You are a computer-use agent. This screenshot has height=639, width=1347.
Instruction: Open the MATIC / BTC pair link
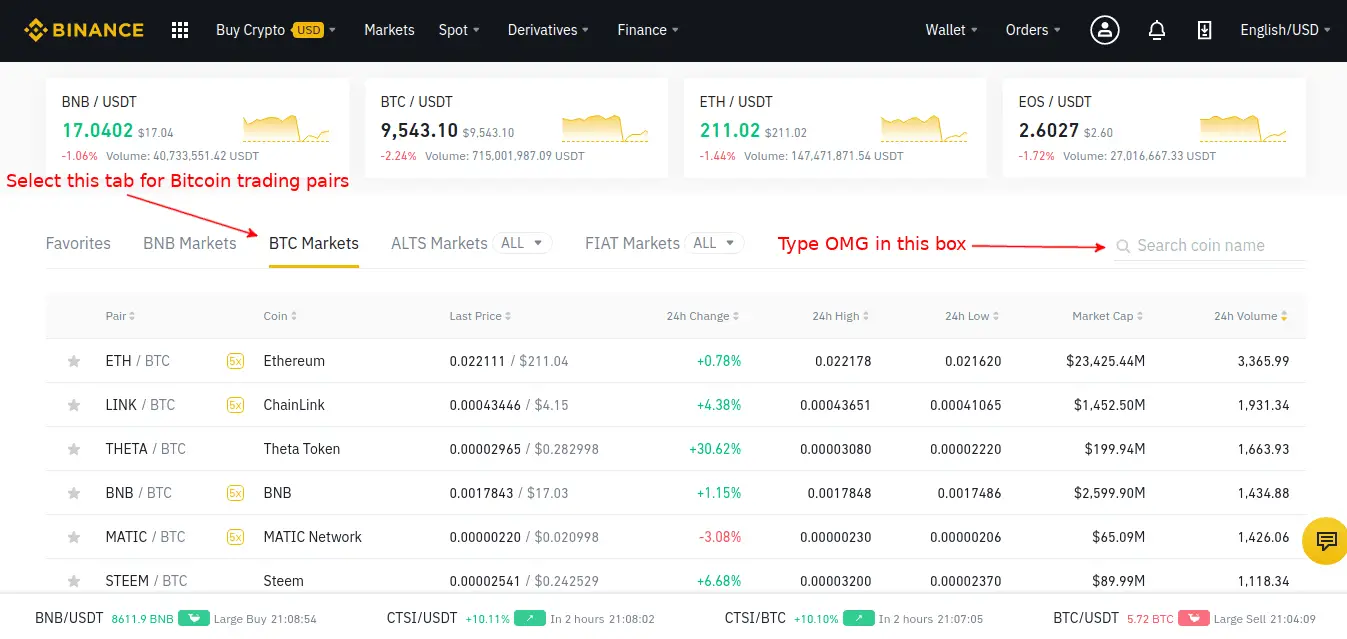[146, 537]
